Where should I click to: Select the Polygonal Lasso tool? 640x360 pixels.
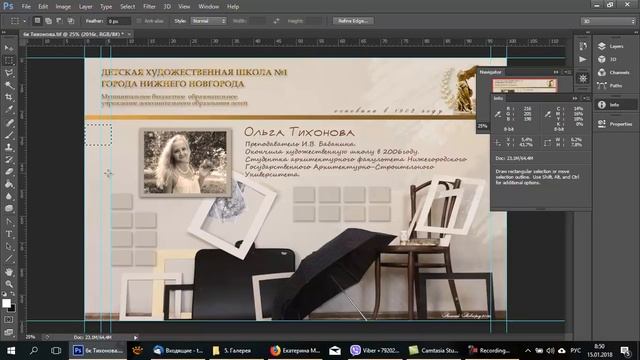pos(9,73)
